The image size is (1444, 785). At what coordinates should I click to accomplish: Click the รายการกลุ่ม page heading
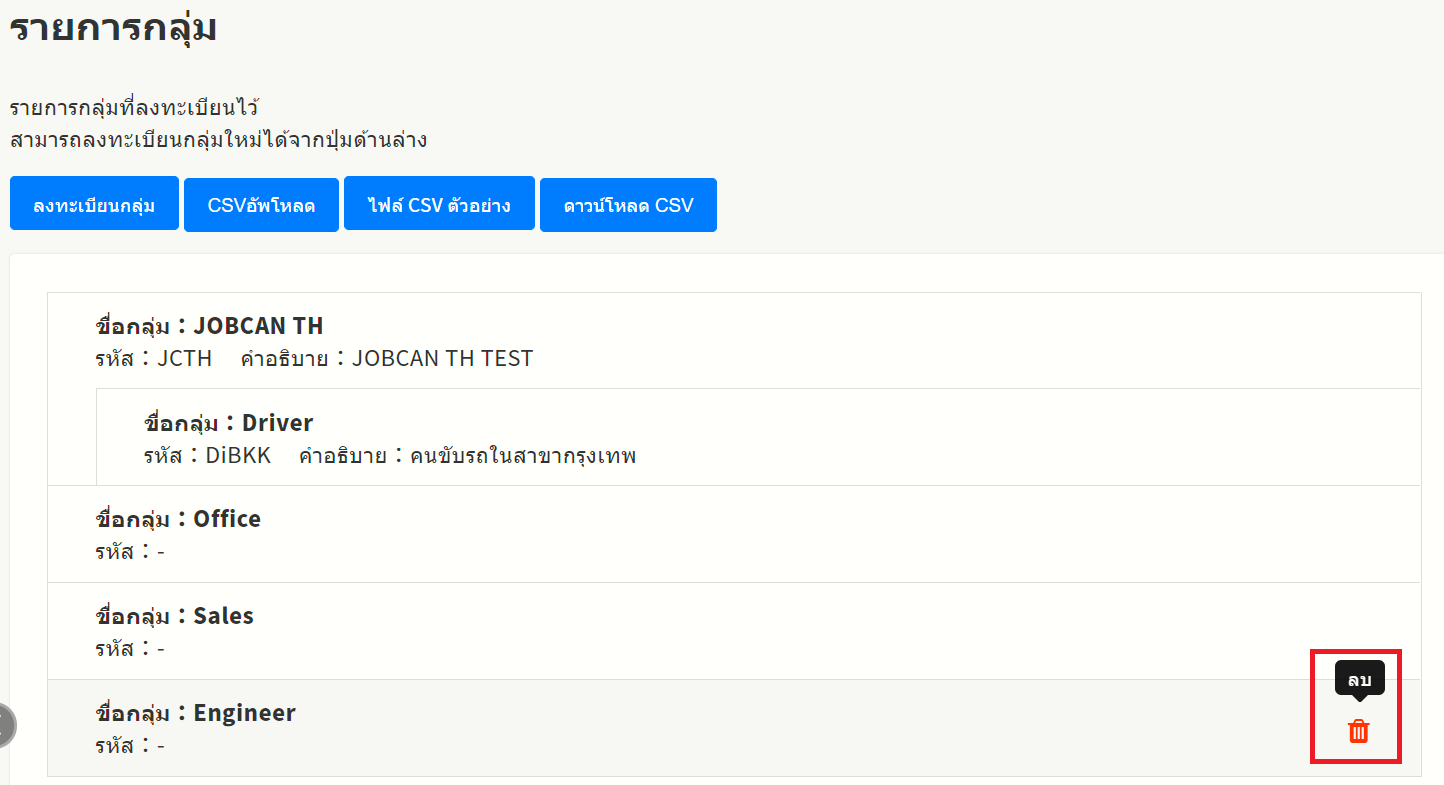[x=113, y=28]
